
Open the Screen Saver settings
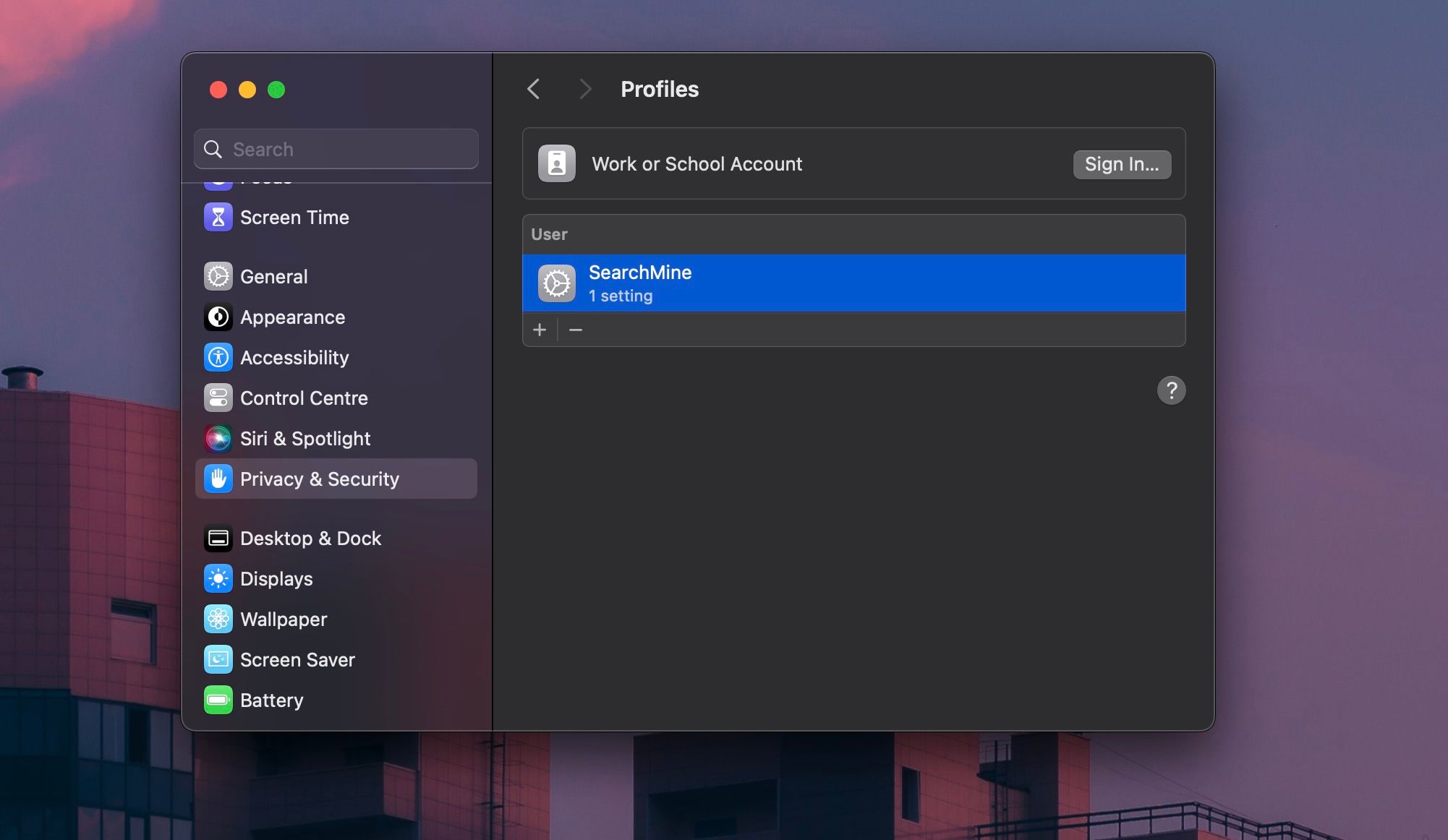(218, 659)
